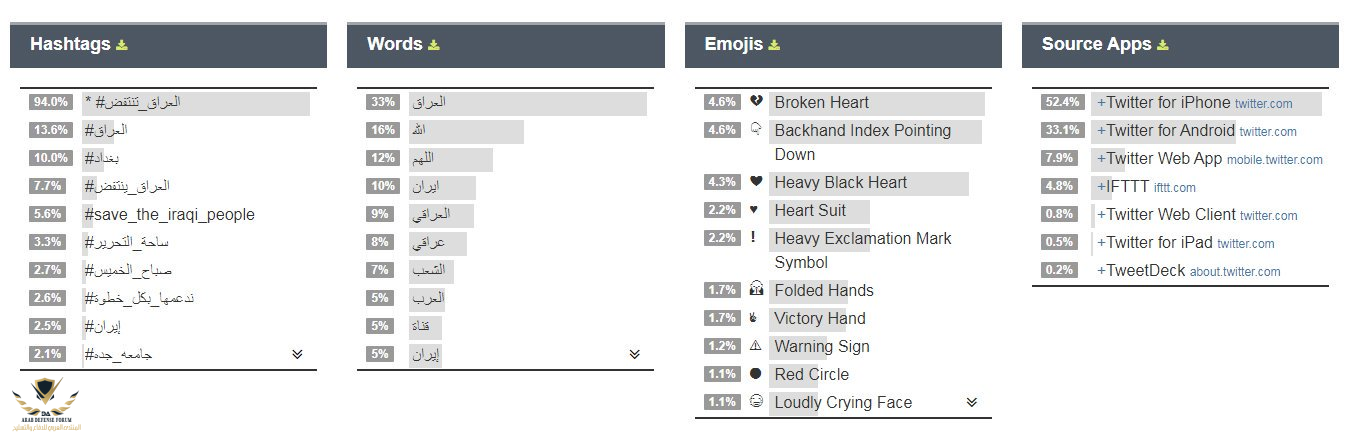Download the Hashtags data

point(122,45)
